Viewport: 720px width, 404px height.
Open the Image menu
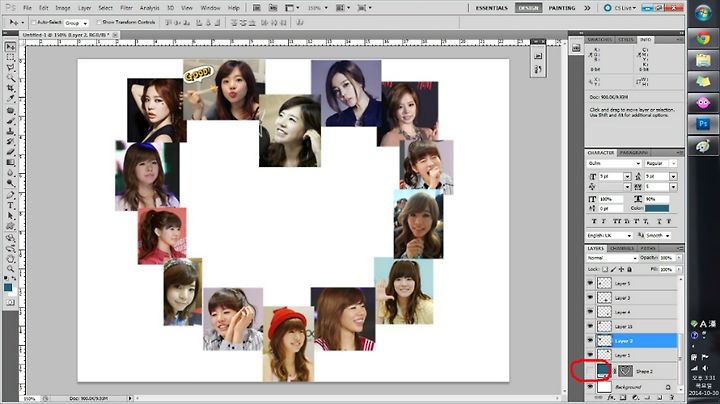pyautogui.click(x=63, y=8)
